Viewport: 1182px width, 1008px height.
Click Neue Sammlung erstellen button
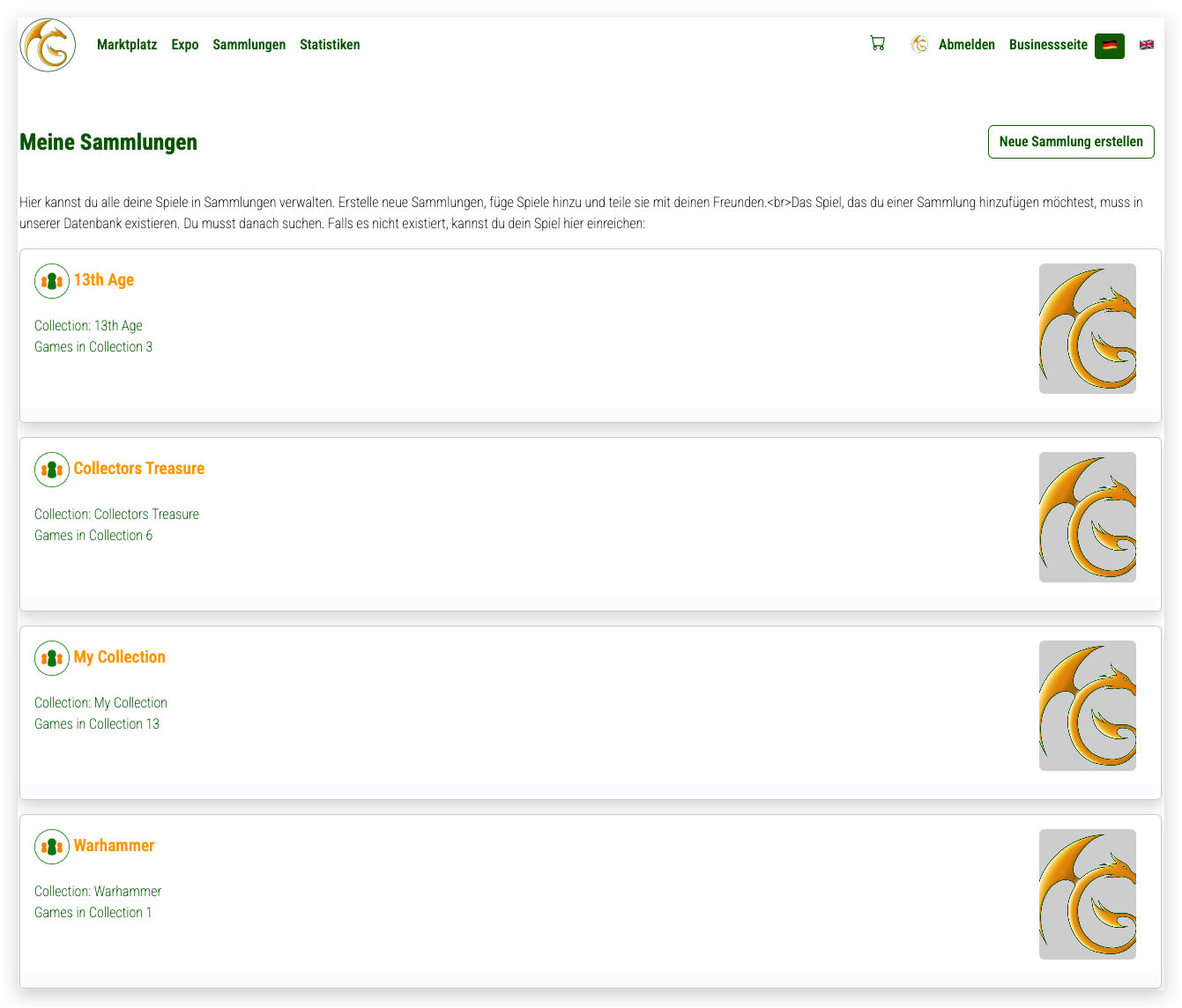coord(1071,142)
